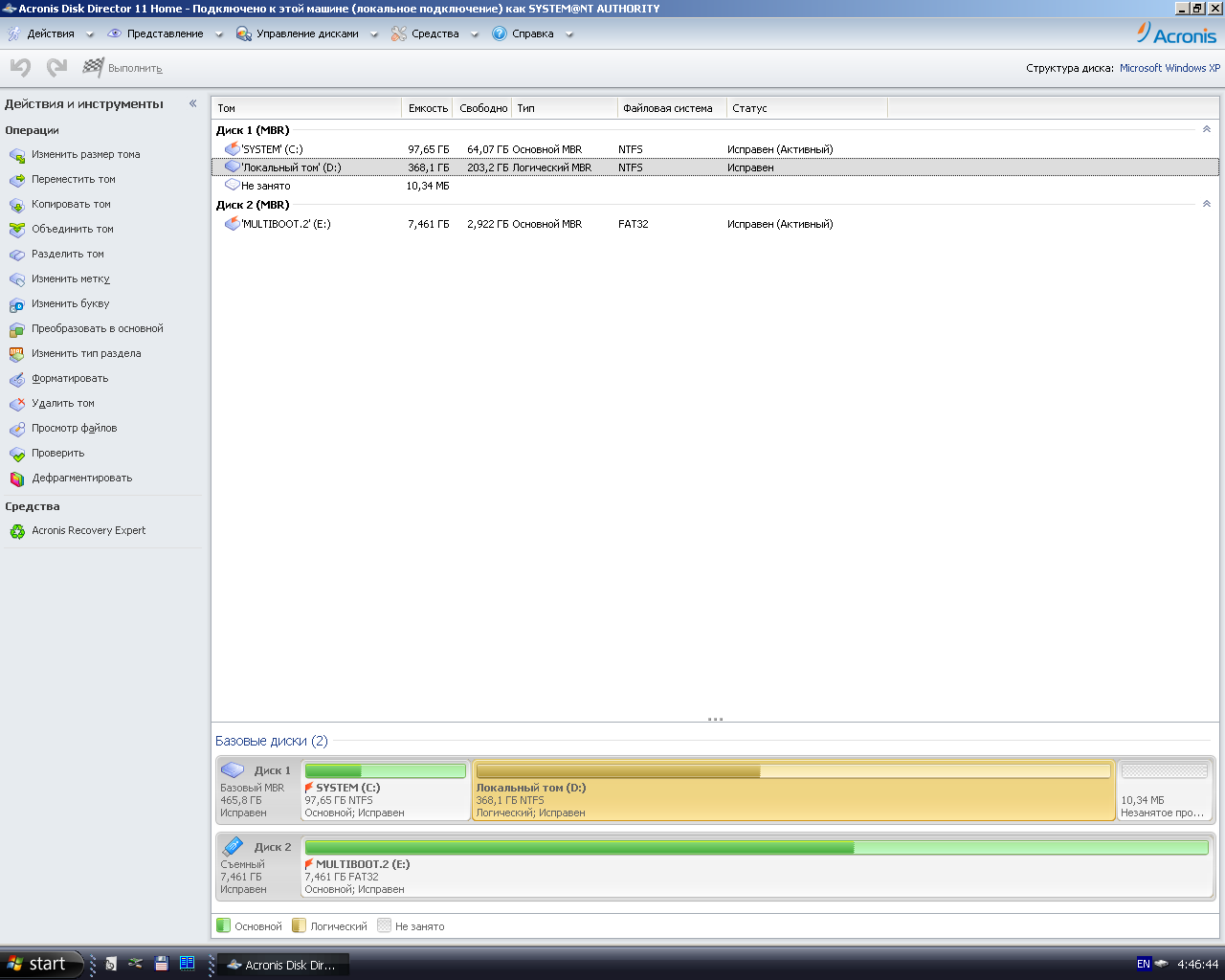Screen dimensions: 1225x980
Task: Collapse the Диск 2 (MBR) group
Action: click(1206, 204)
